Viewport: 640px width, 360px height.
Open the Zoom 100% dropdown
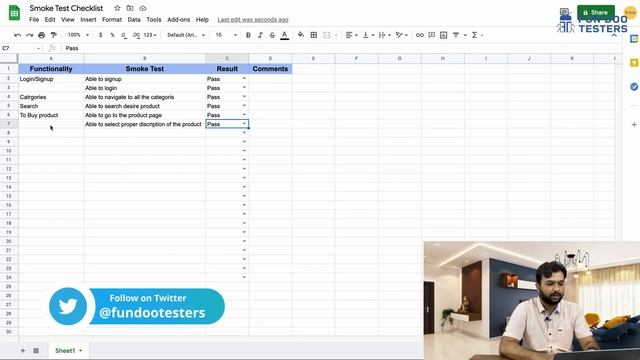pyautogui.click(x=78, y=35)
